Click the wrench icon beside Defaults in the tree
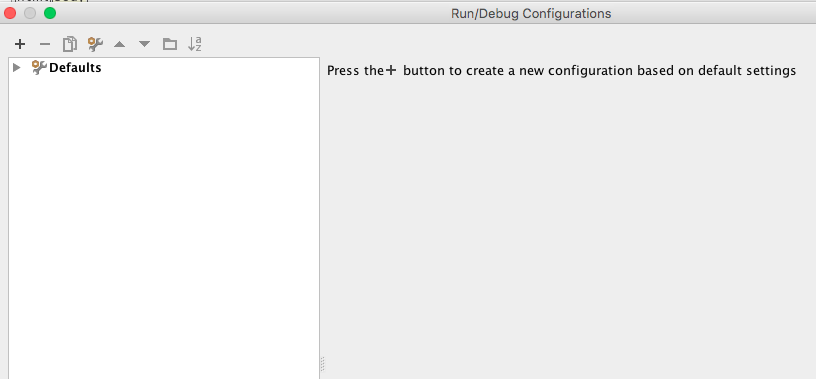 tap(39, 67)
